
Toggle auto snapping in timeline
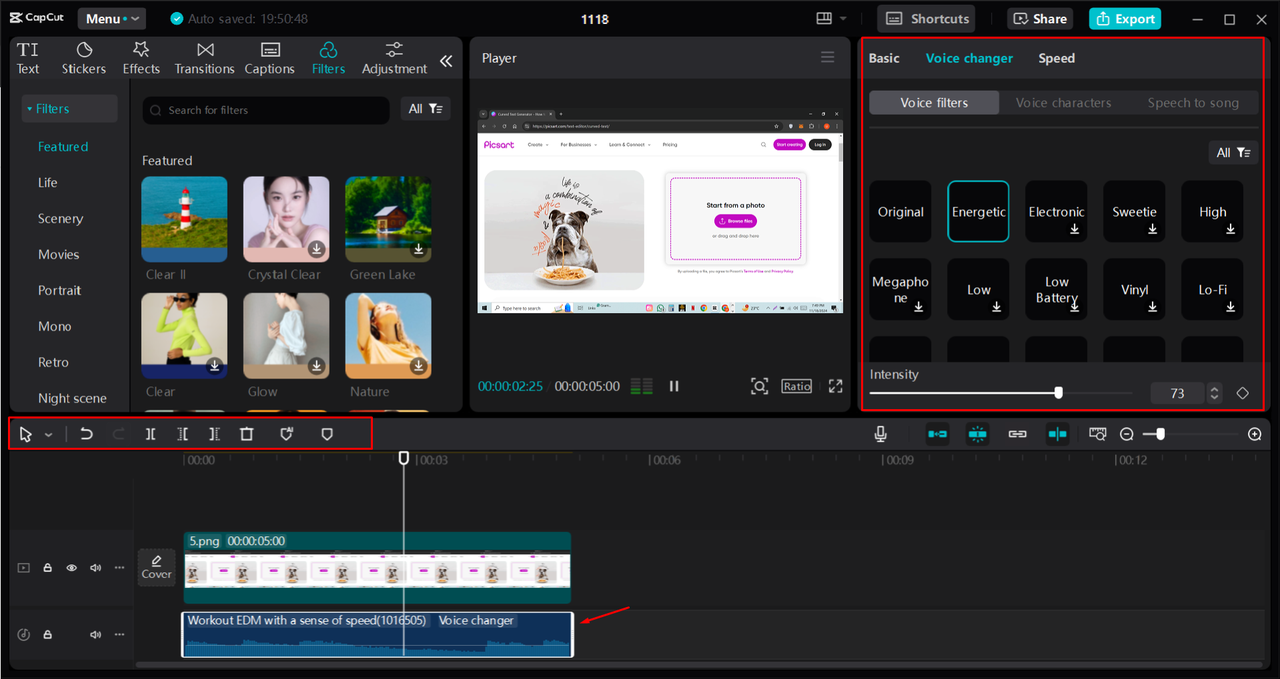977,434
